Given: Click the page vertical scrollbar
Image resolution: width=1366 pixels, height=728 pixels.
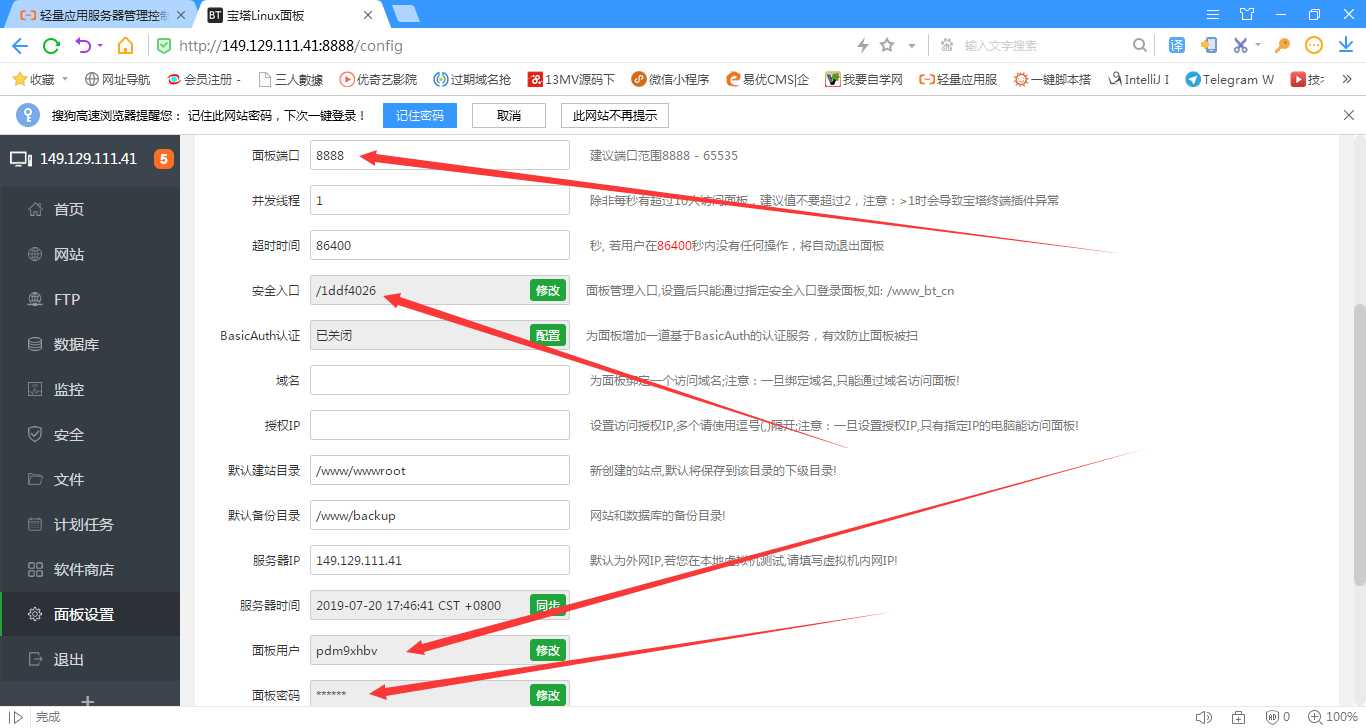Looking at the screenshot, I should [1359, 445].
